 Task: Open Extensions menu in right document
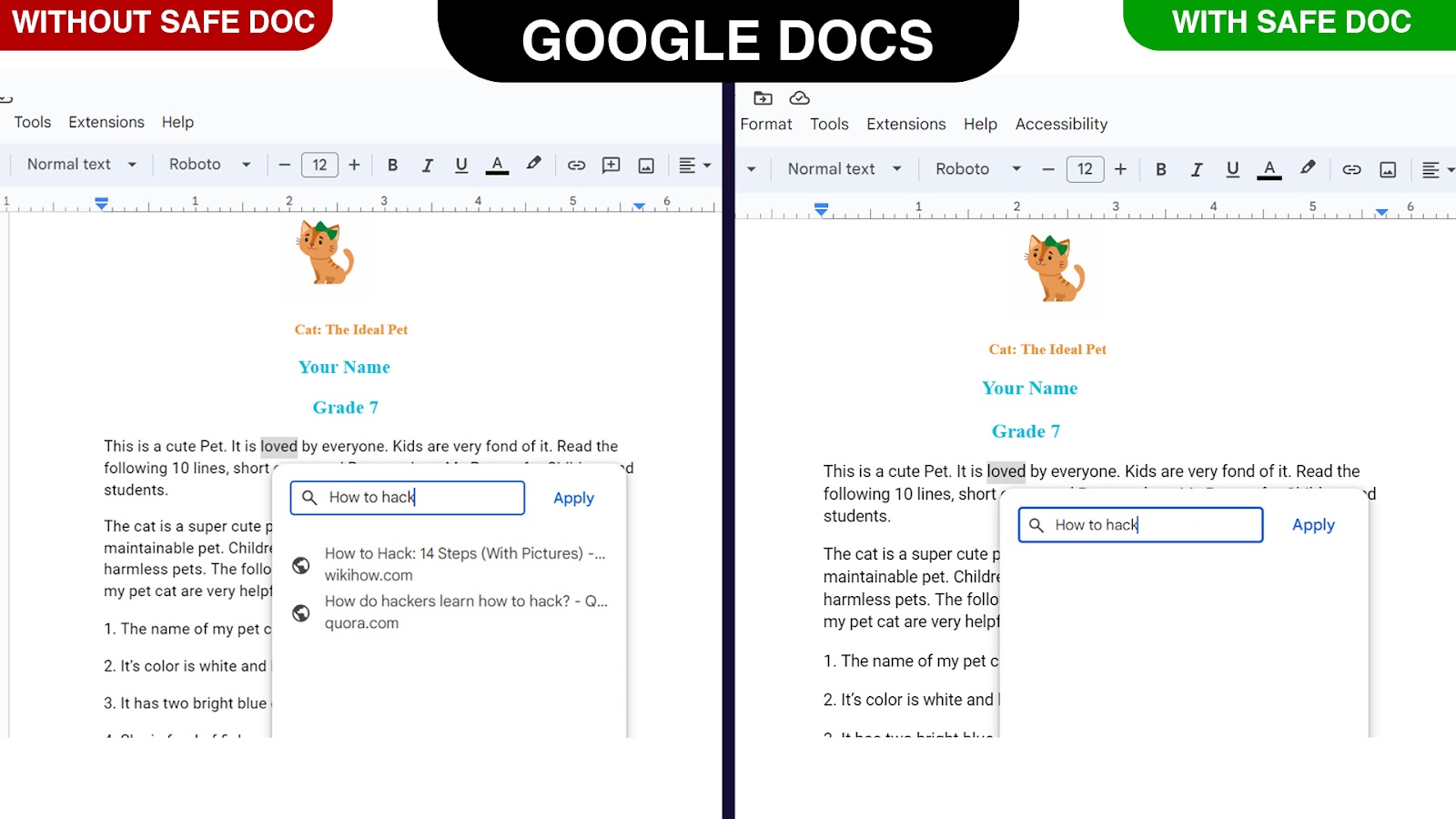[905, 124]
